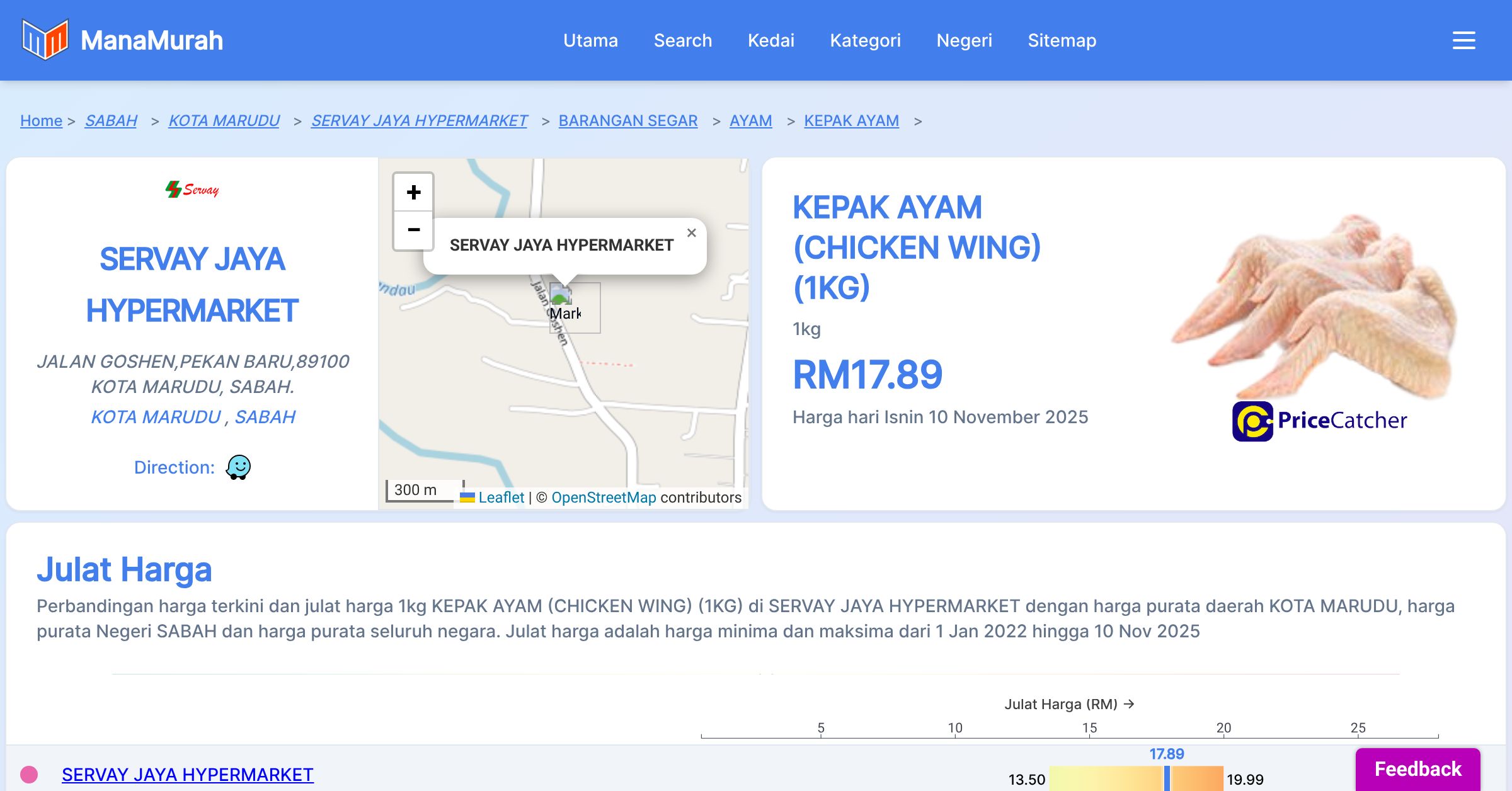Click the PriceCatcher logo

[x=1319, y=421]
